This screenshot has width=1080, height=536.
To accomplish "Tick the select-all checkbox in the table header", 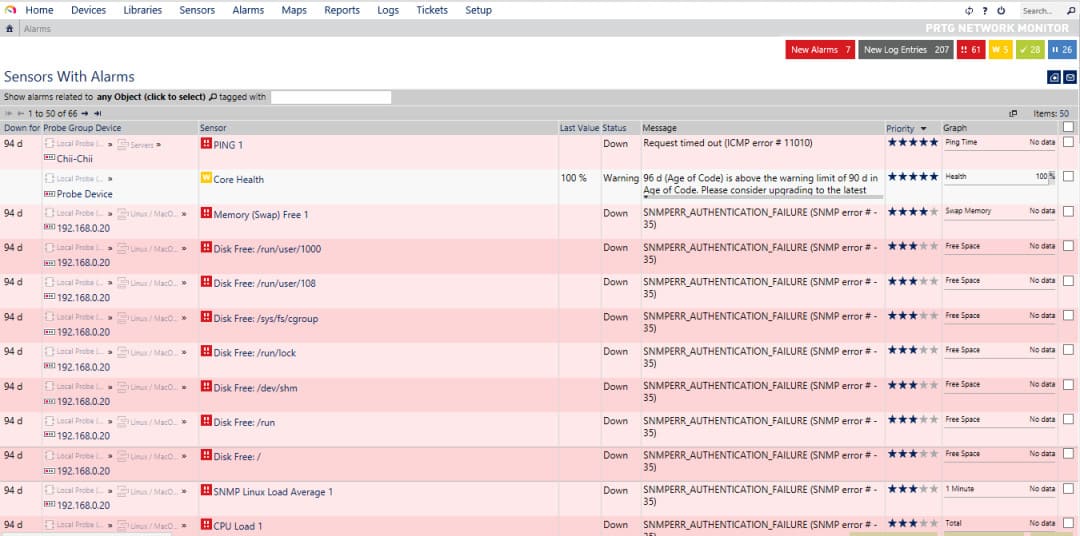I will (1068, 127).
